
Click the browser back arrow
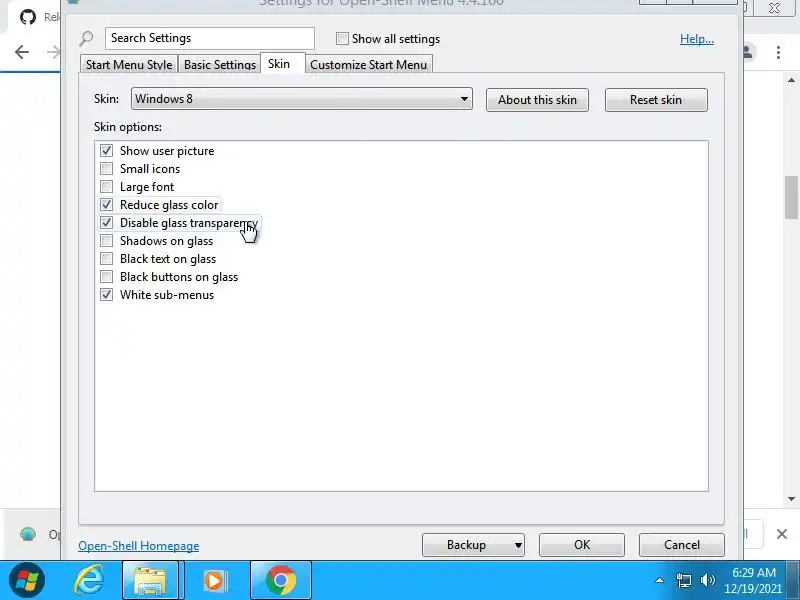[x=22, y=52]
